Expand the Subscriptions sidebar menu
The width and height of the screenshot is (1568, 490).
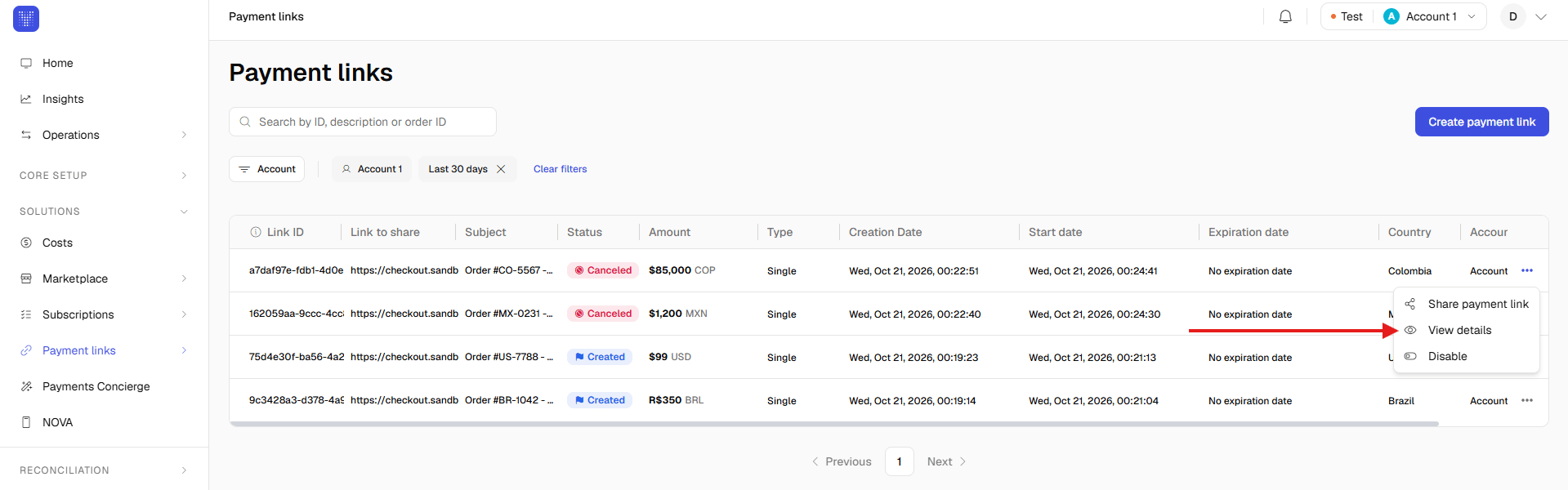click(104, 314)
